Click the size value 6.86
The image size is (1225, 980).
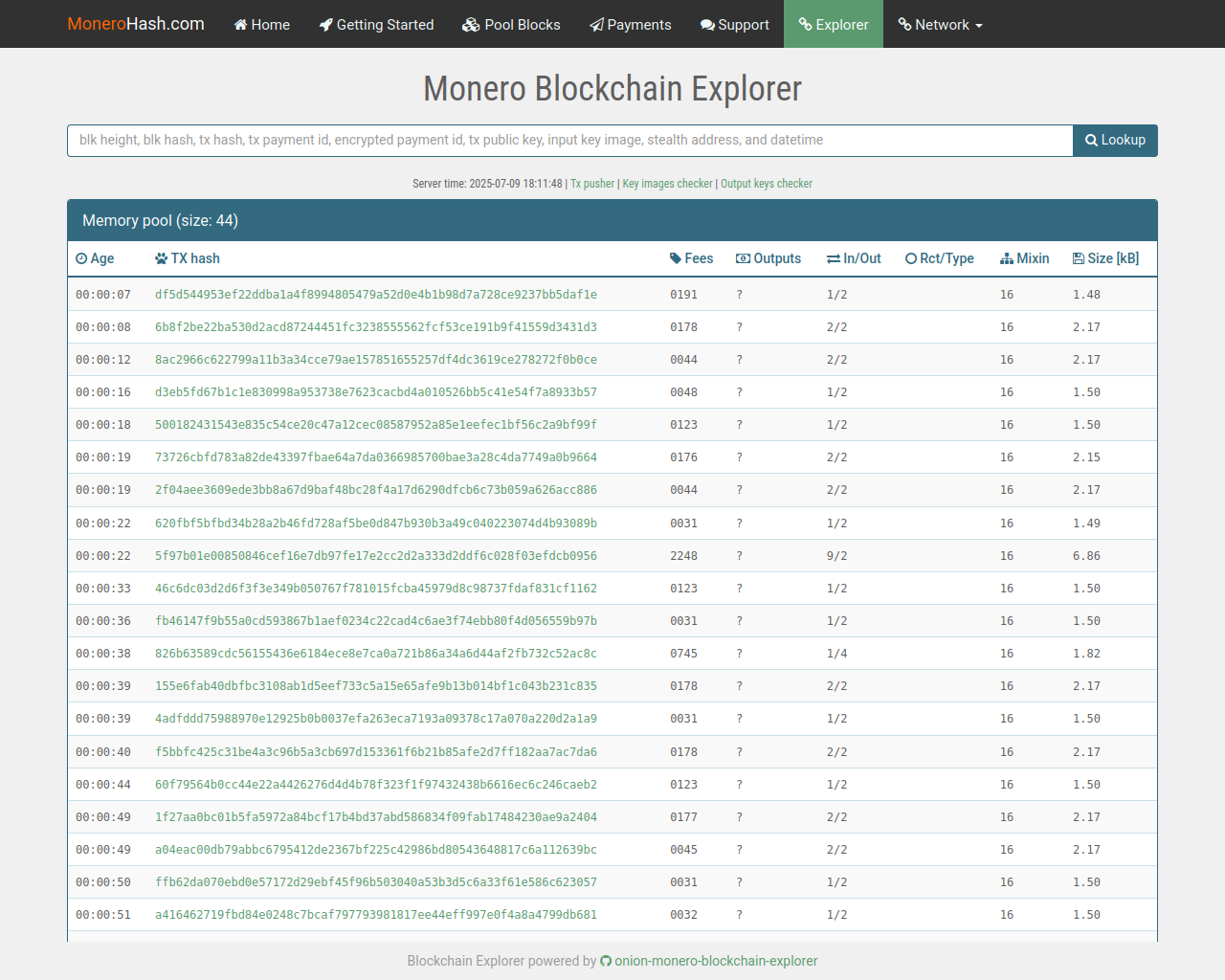pyautogui.click(x=1086, y=556)
